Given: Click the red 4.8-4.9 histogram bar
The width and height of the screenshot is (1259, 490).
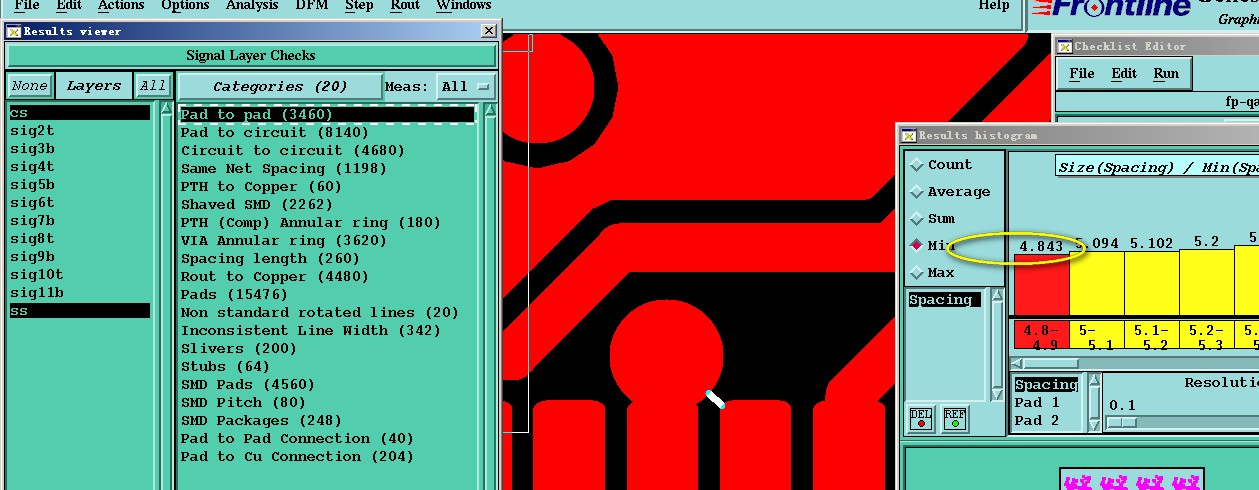Looking at the screenshot, I should [1041, 285].
